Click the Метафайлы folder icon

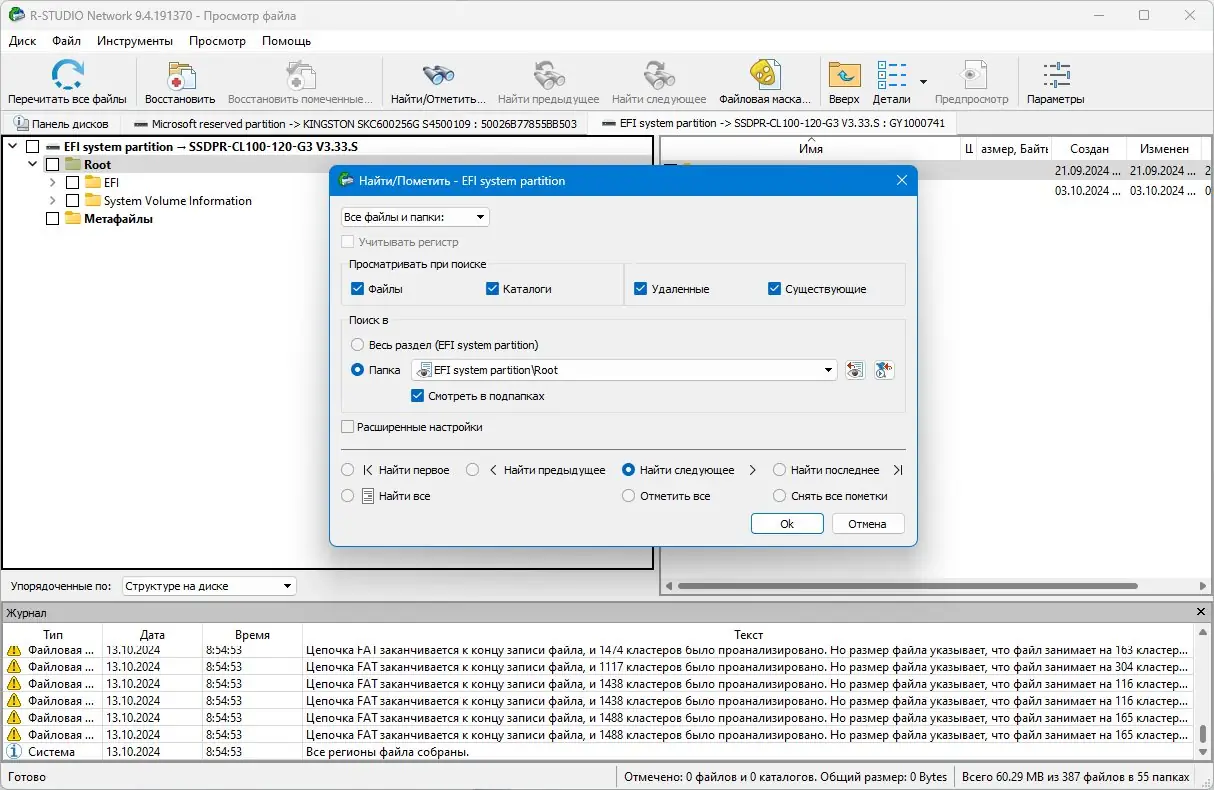coord(73,219)
